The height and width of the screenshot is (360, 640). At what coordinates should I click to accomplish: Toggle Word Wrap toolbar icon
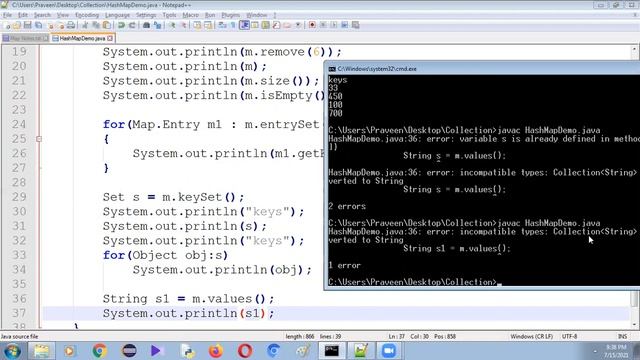pyautogui.click(x=222, y=25)
